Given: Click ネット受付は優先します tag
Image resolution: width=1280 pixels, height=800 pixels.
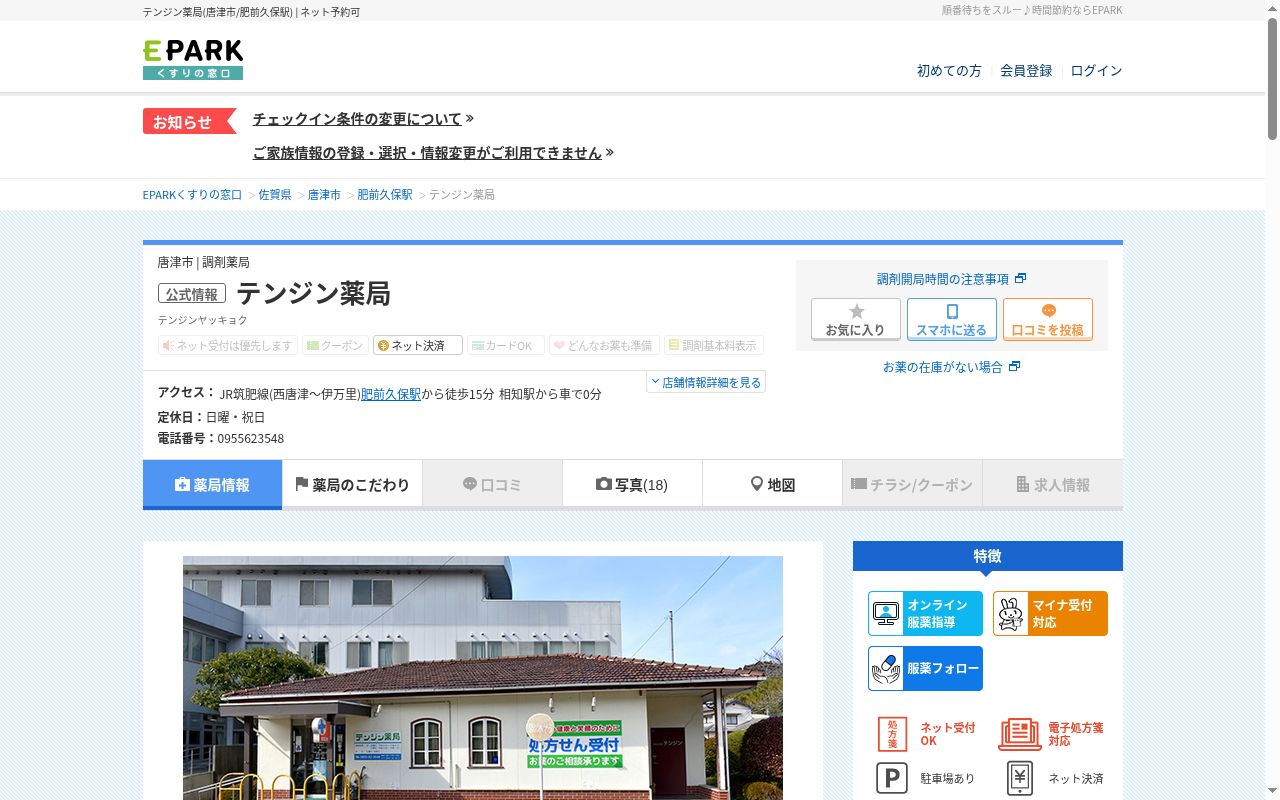Looking at the screenshot, I should 228,345.
